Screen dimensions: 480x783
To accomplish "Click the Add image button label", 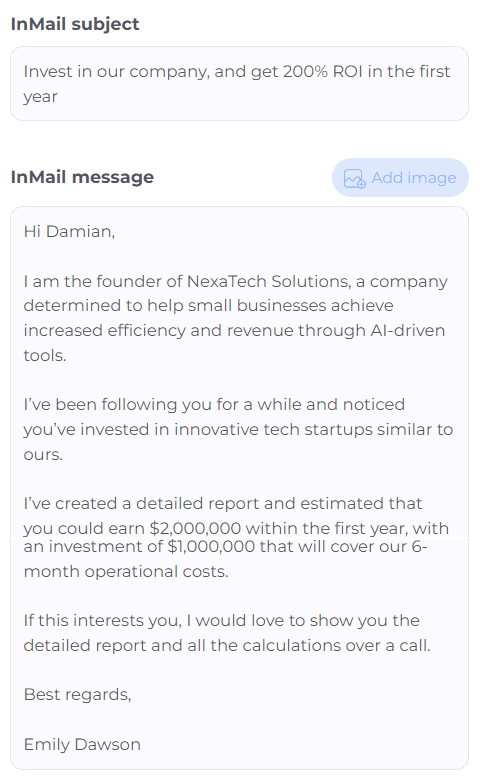I will click(414, 178).
